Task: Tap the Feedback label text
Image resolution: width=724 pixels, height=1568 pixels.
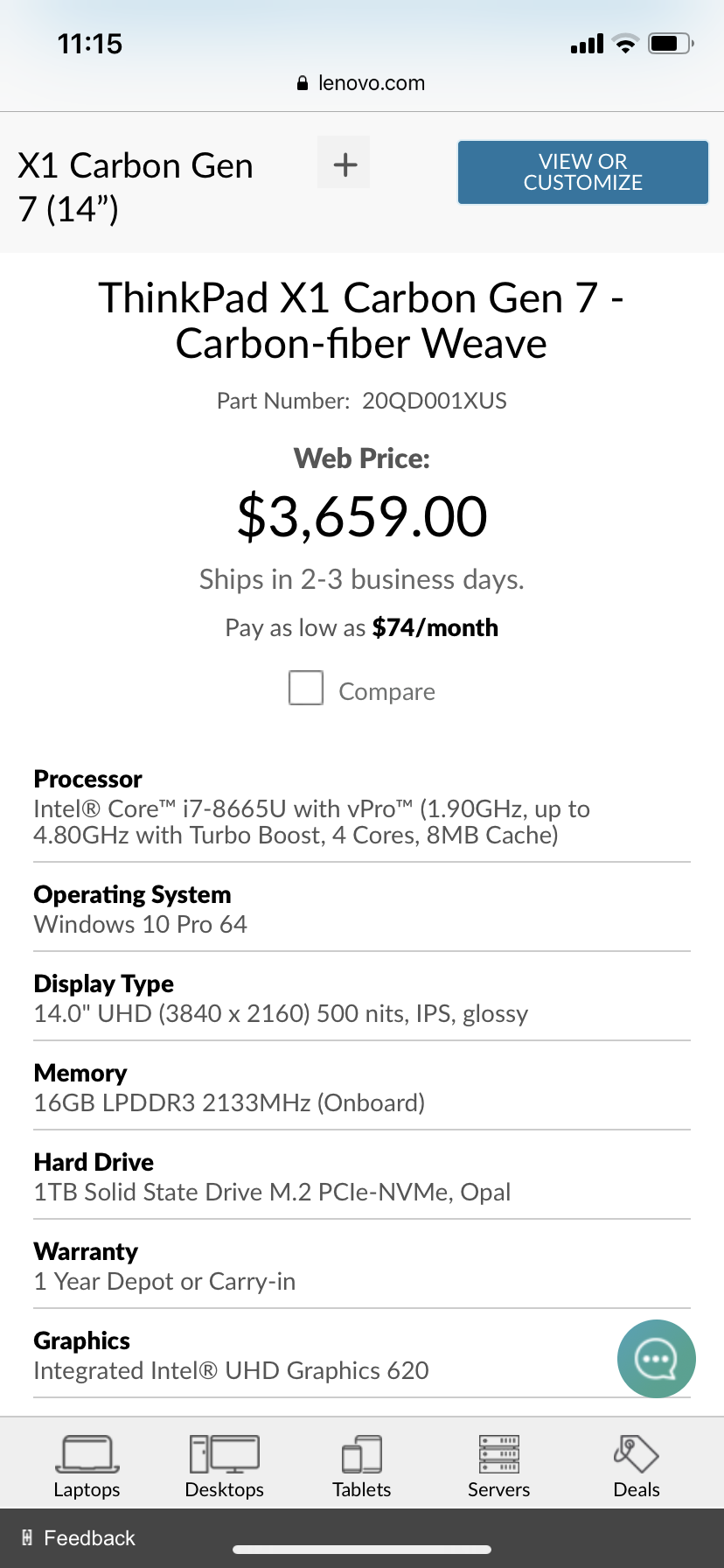Action: tap(89, 1537)
